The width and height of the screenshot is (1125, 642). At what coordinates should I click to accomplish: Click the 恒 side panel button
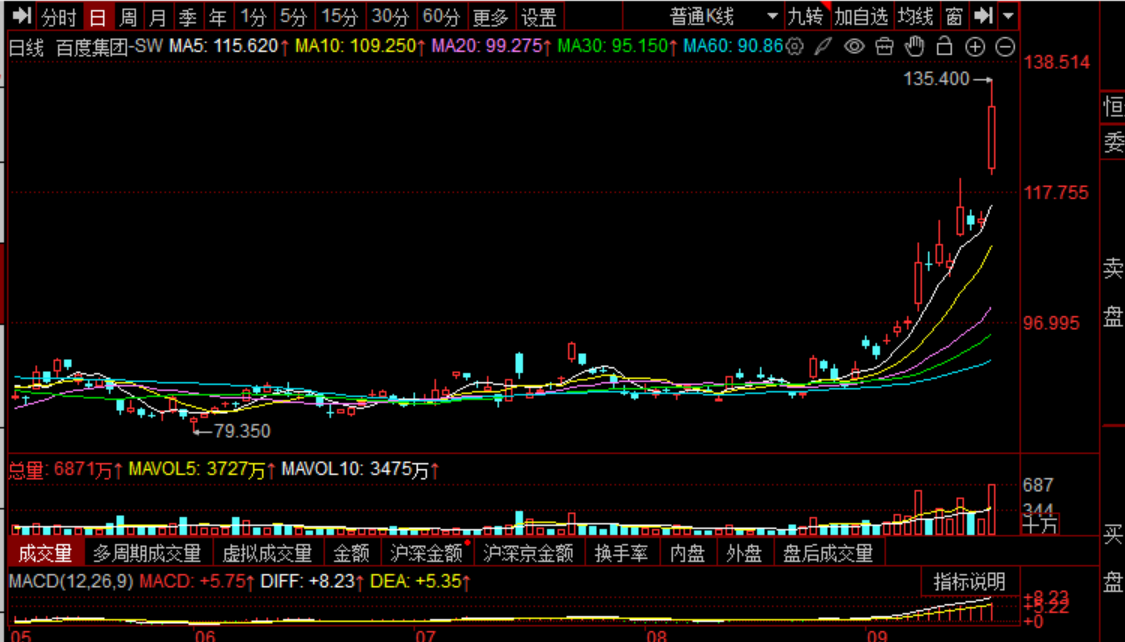(x=1113, y=107)
